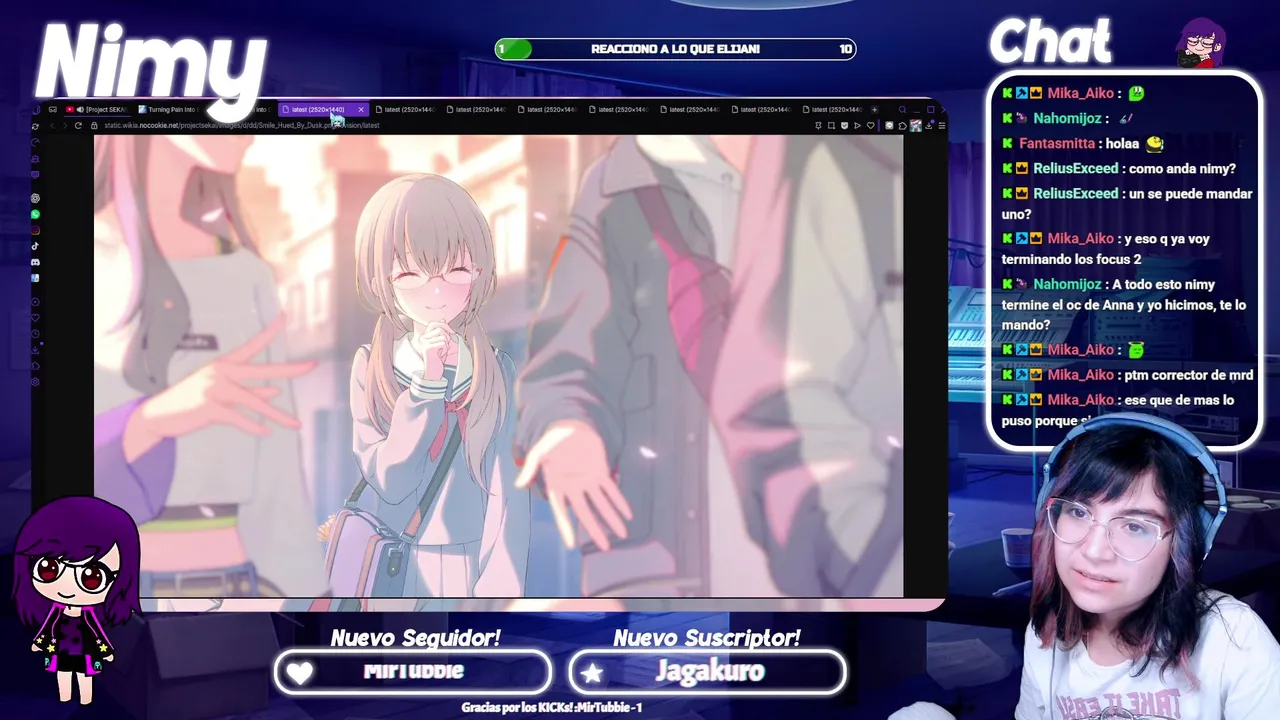Open extensions cube icon in the sidebar
The width and height of the screenshot is (1280, 720).
[x=35, y=366]
